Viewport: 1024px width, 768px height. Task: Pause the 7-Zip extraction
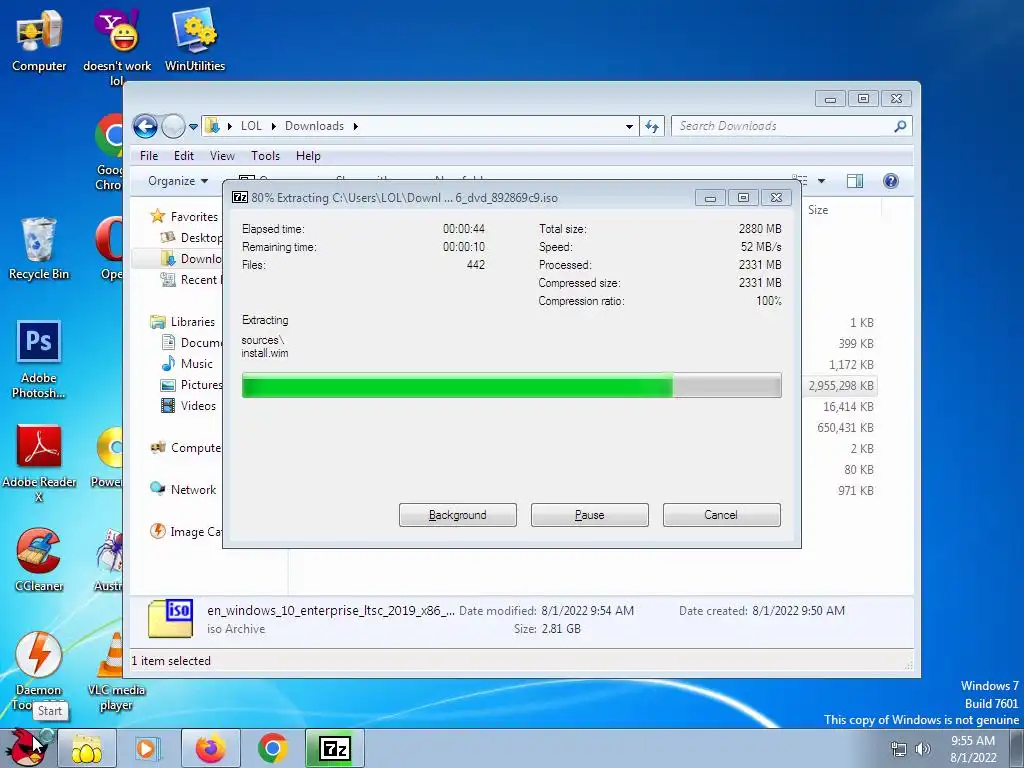(590, 515)
